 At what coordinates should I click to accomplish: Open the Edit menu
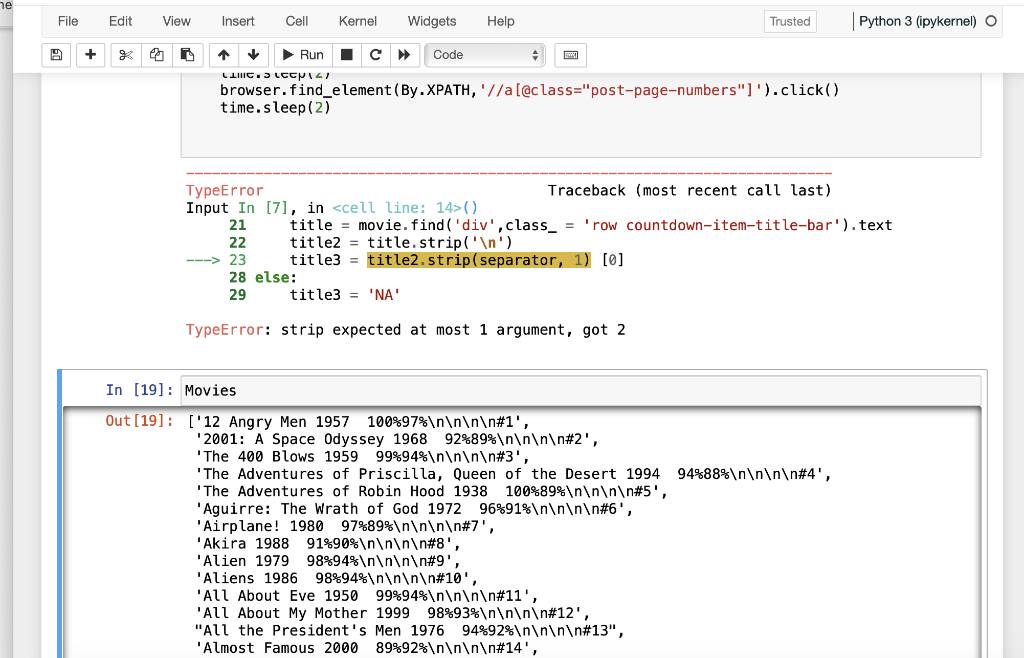120,21
